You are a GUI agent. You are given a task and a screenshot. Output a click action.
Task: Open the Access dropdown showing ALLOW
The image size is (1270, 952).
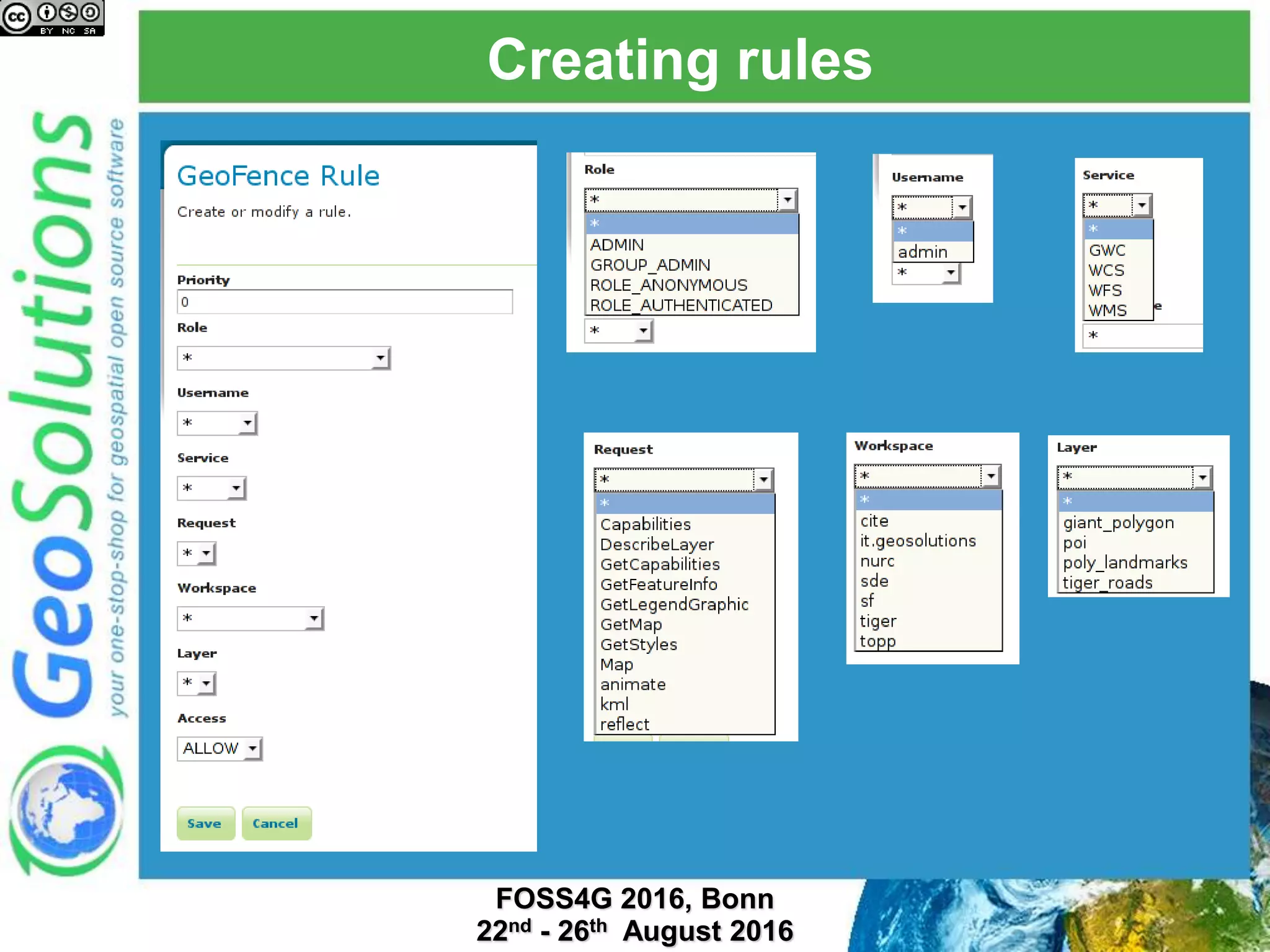coord(220,749)
